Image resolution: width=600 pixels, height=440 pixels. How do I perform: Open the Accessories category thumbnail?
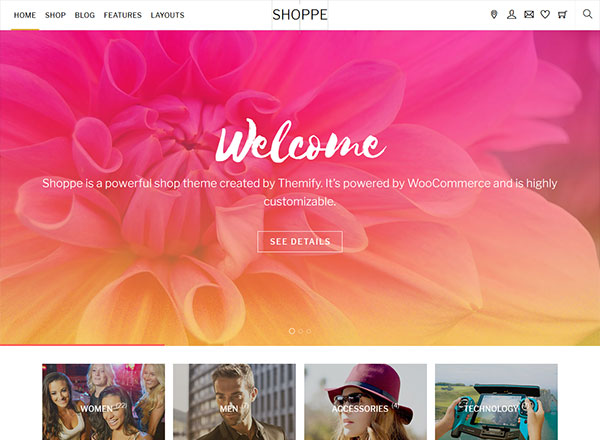(x=365, y=402)
